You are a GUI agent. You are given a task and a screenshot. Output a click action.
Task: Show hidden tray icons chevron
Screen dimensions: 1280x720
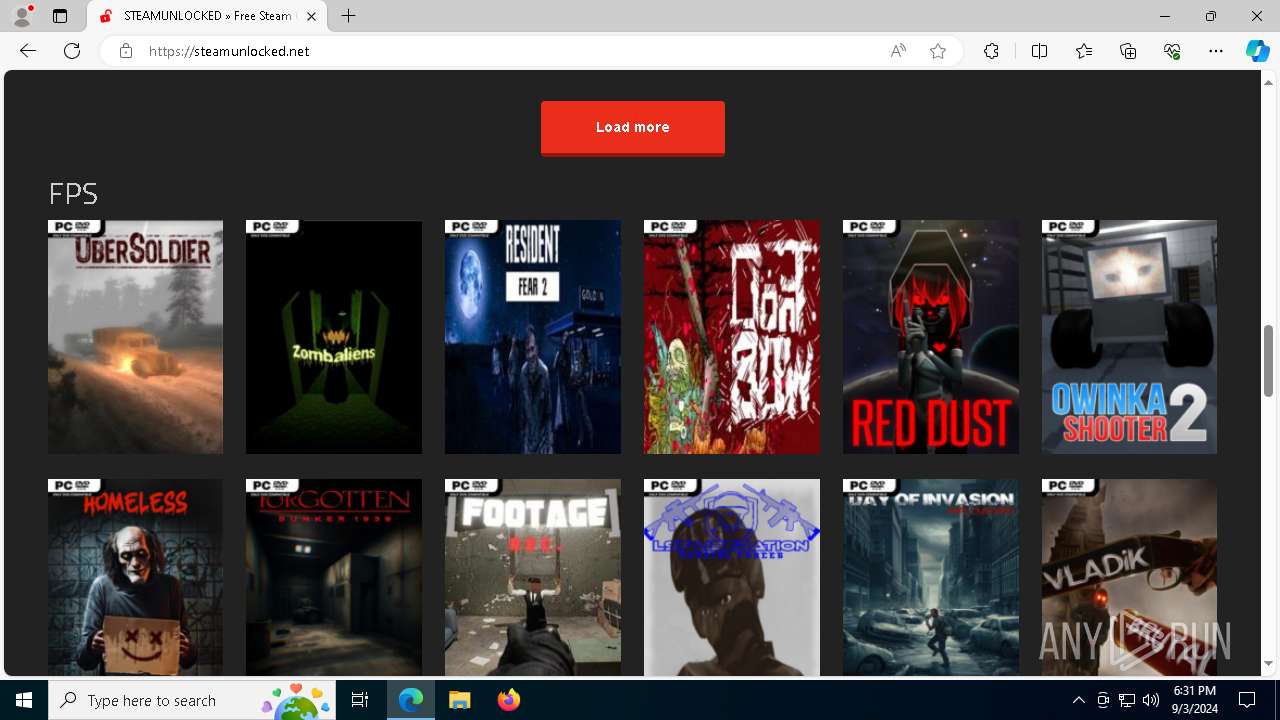pos(1078,700)
